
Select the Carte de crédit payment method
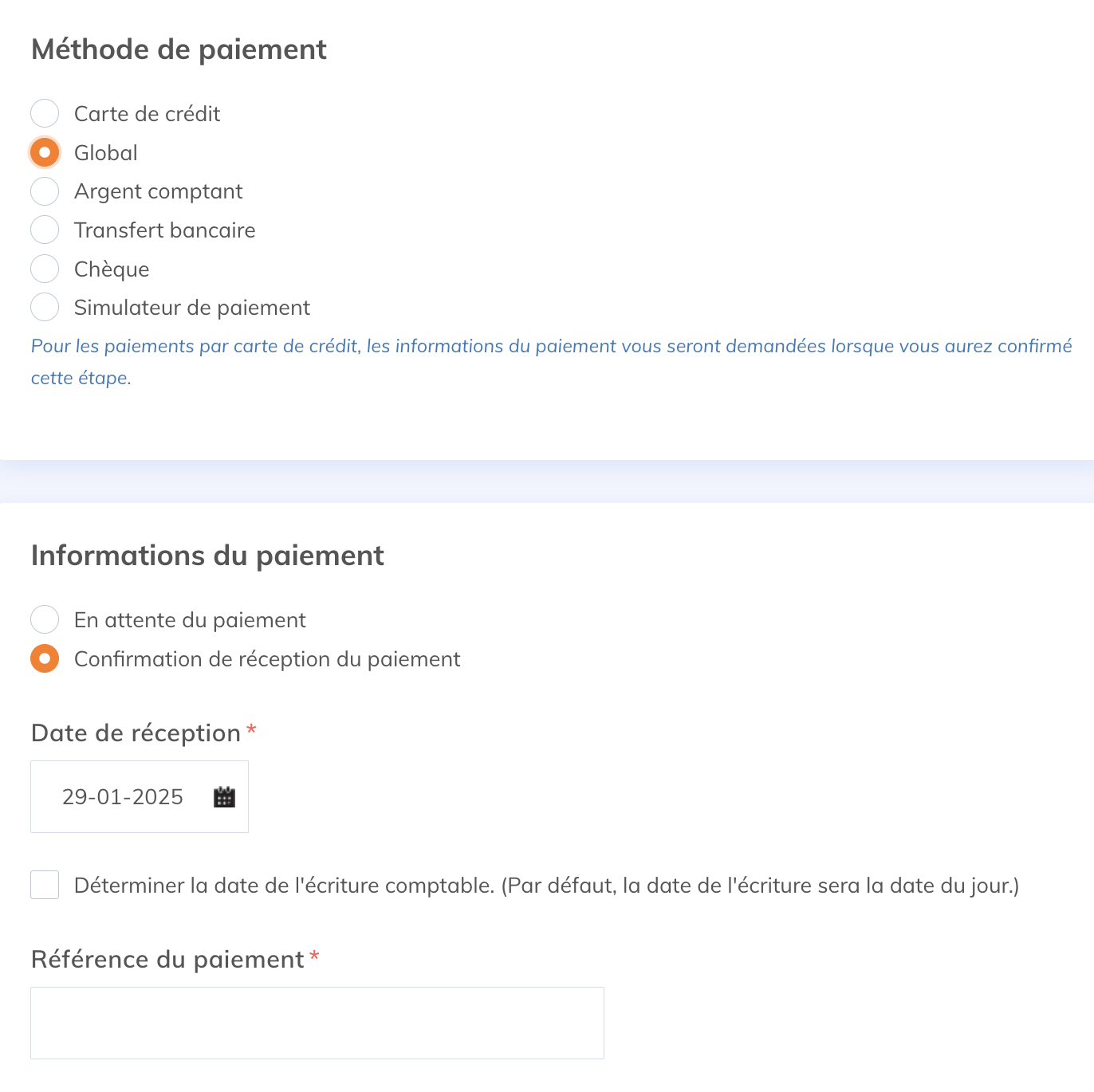45,113
